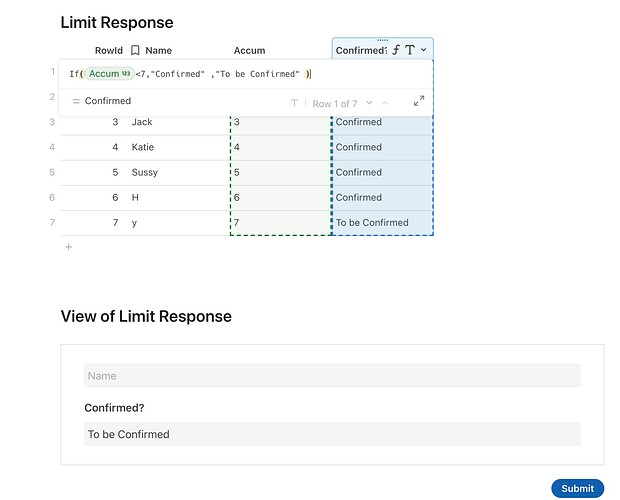Click the result type icon in formula bar
Screen dimensions: 620x500
[294, 103]
